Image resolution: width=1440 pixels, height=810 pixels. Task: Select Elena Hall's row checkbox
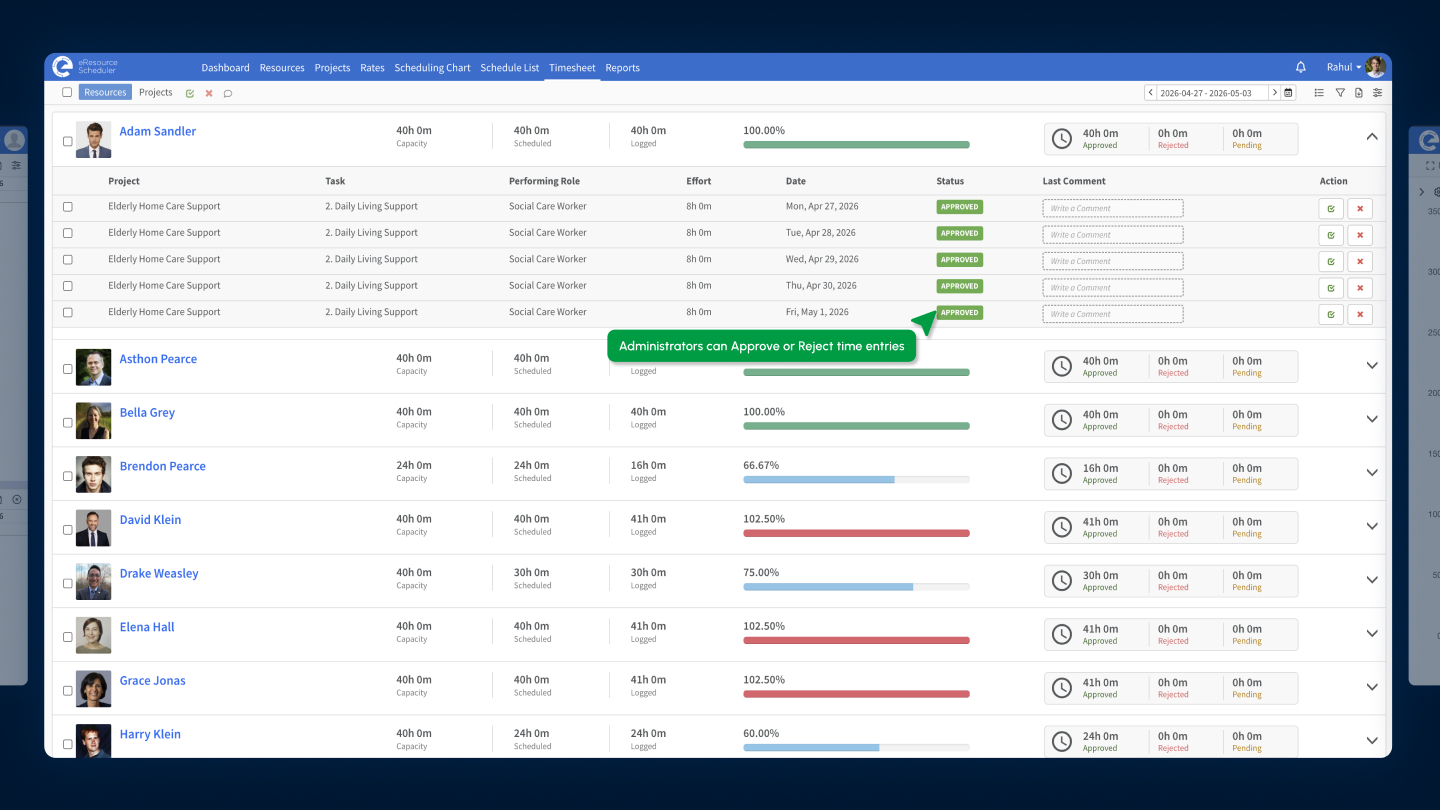(x=68, y=637)
